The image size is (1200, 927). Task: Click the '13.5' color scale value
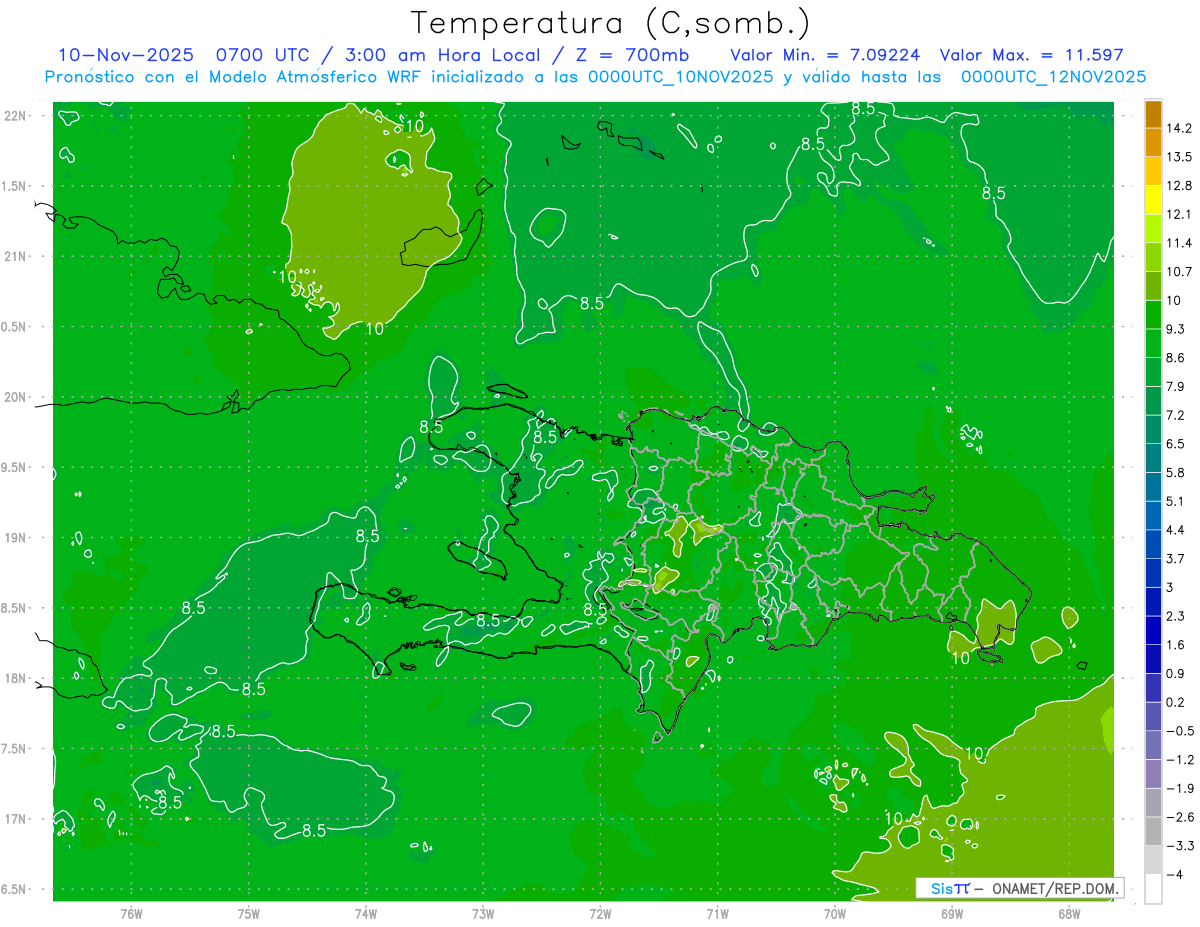pos(1180,157)
